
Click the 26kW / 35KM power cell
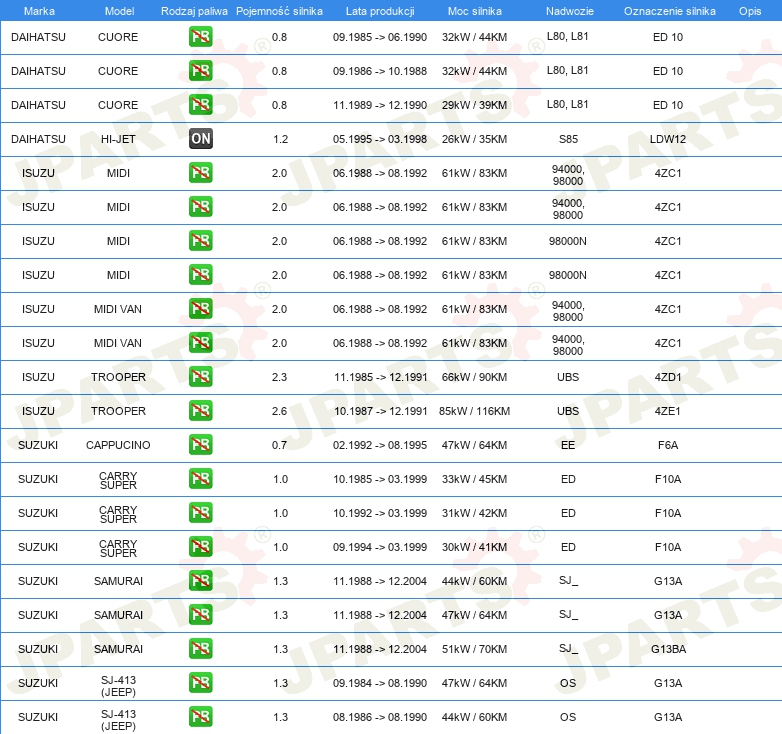tap(474, 139)
